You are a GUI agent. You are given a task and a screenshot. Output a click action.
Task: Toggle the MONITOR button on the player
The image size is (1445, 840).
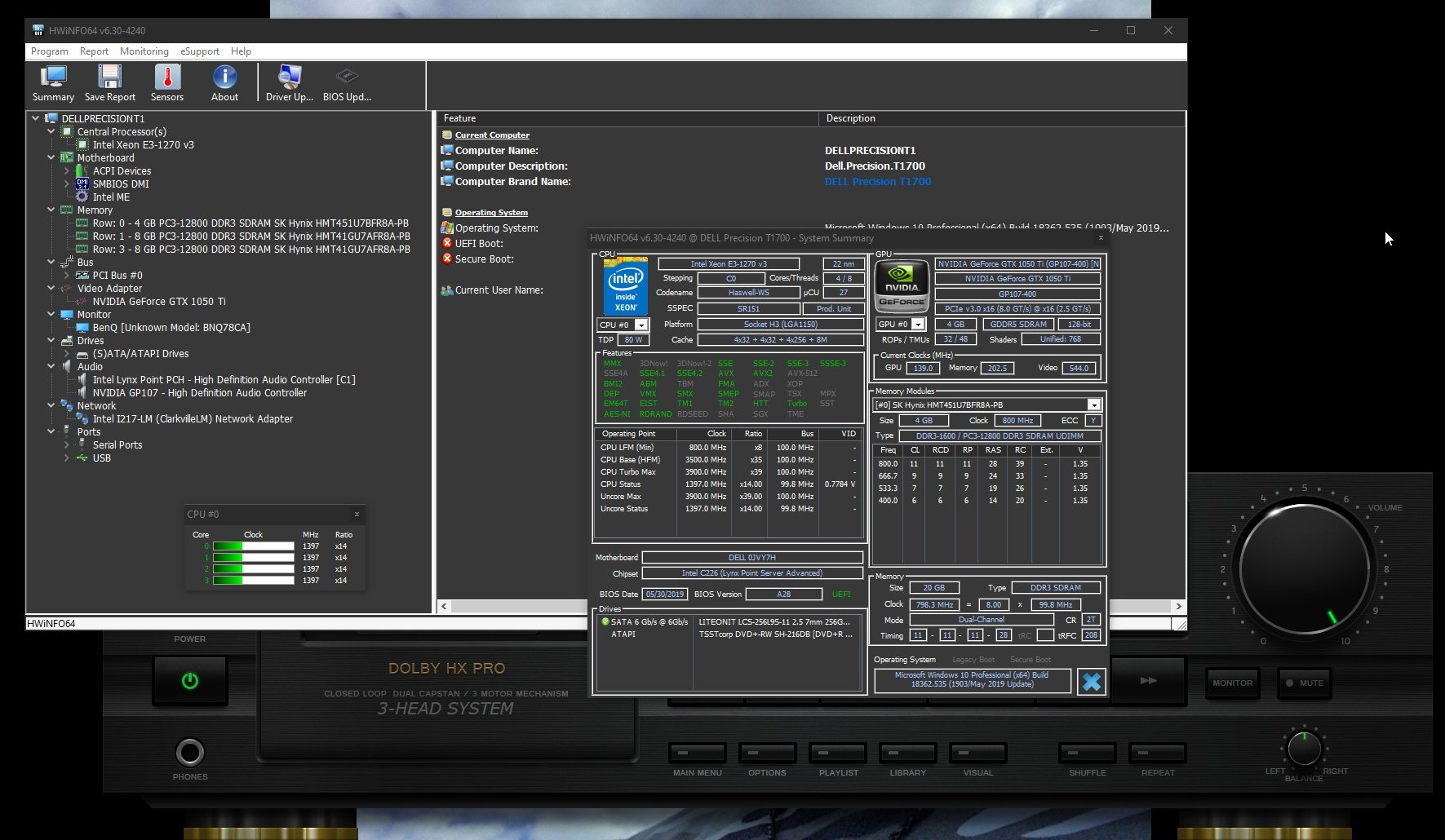[1232, 683]
